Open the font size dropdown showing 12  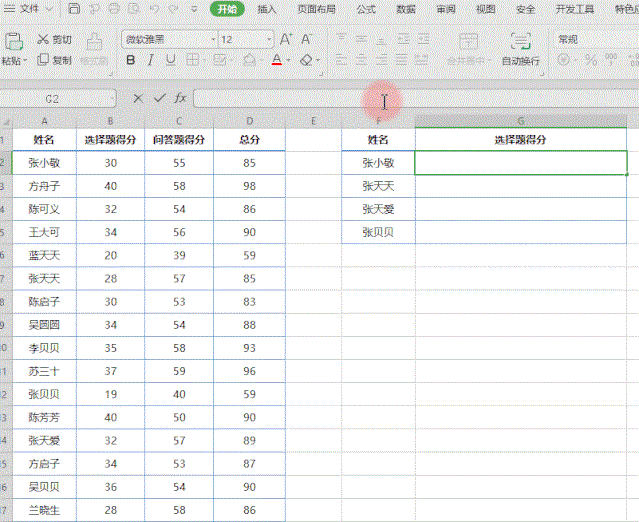[x=245, y=40]
